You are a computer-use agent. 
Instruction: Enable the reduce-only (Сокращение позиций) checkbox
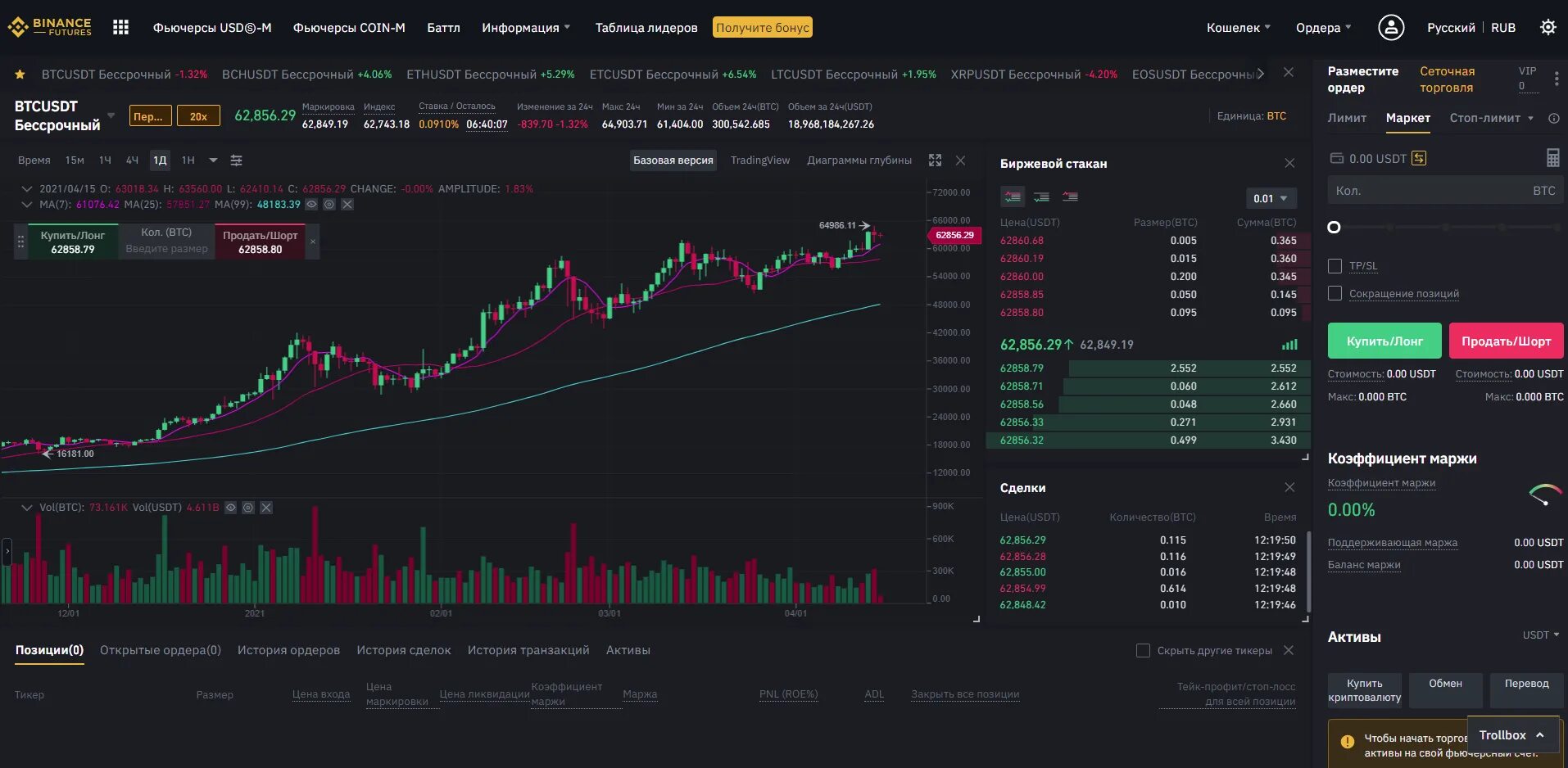pos(1335,293)
